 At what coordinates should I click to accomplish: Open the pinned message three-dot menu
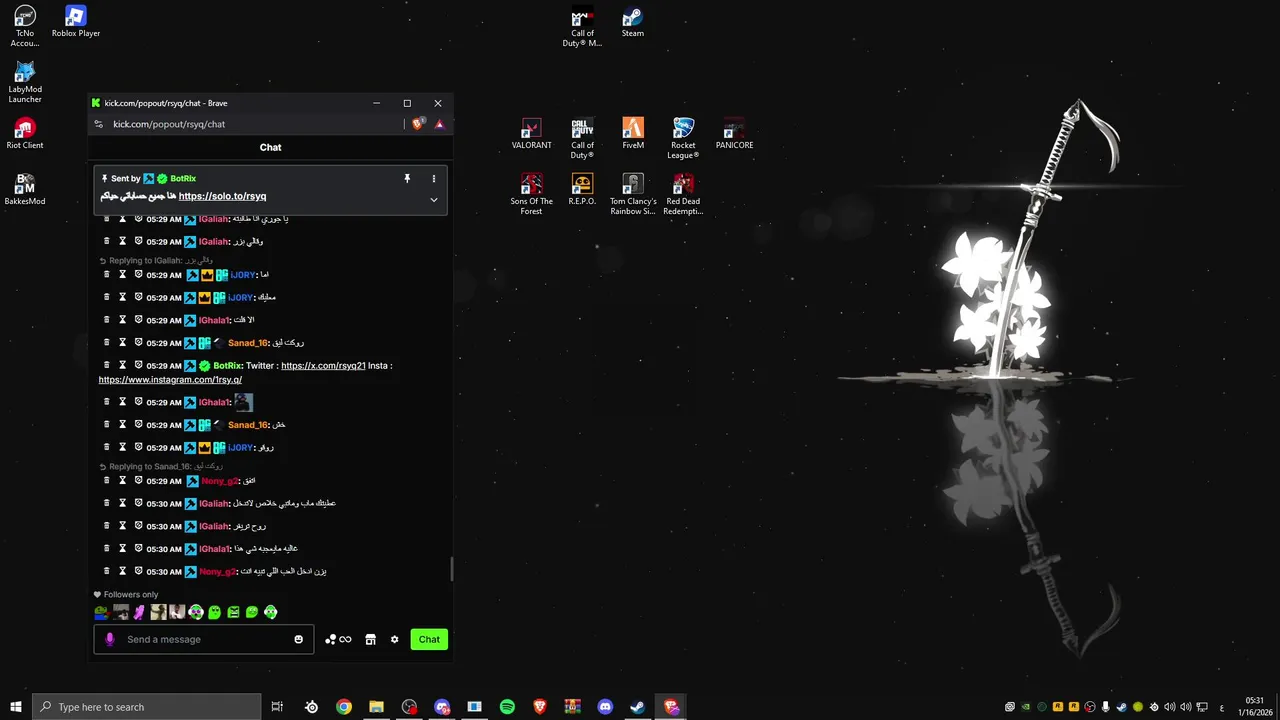(433, 178)
